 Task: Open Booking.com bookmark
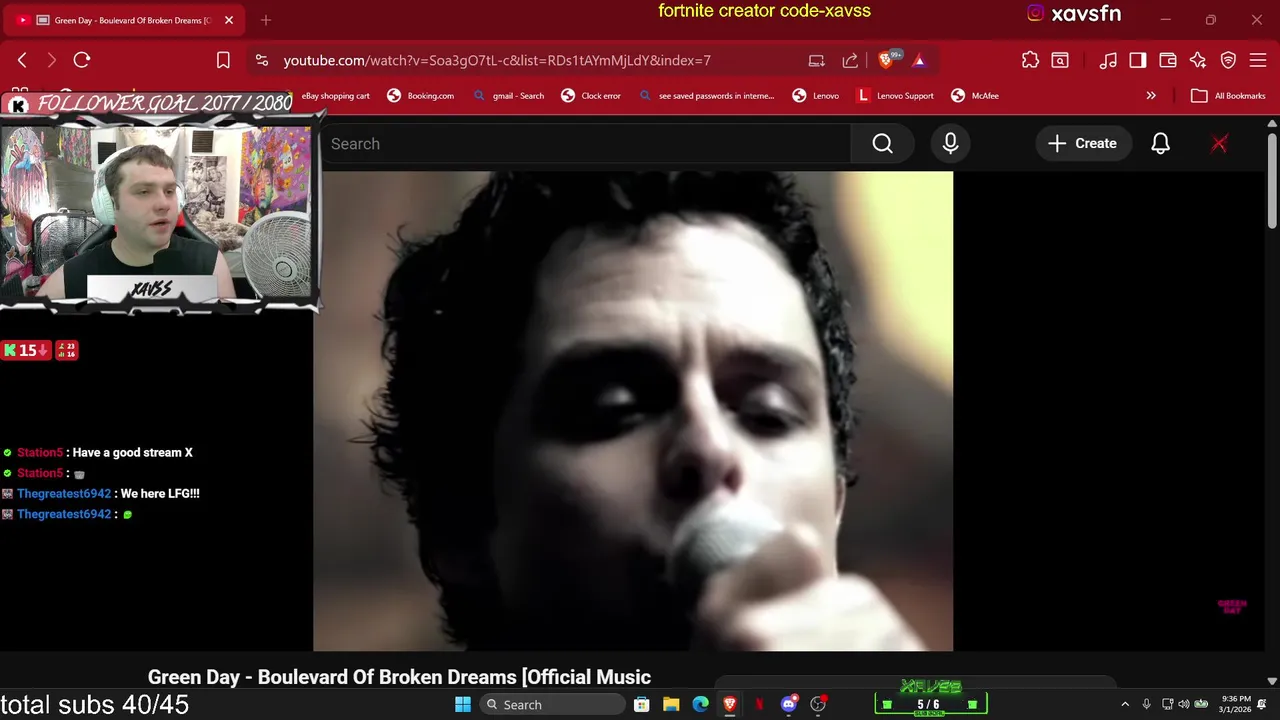[x=421, y=96]
